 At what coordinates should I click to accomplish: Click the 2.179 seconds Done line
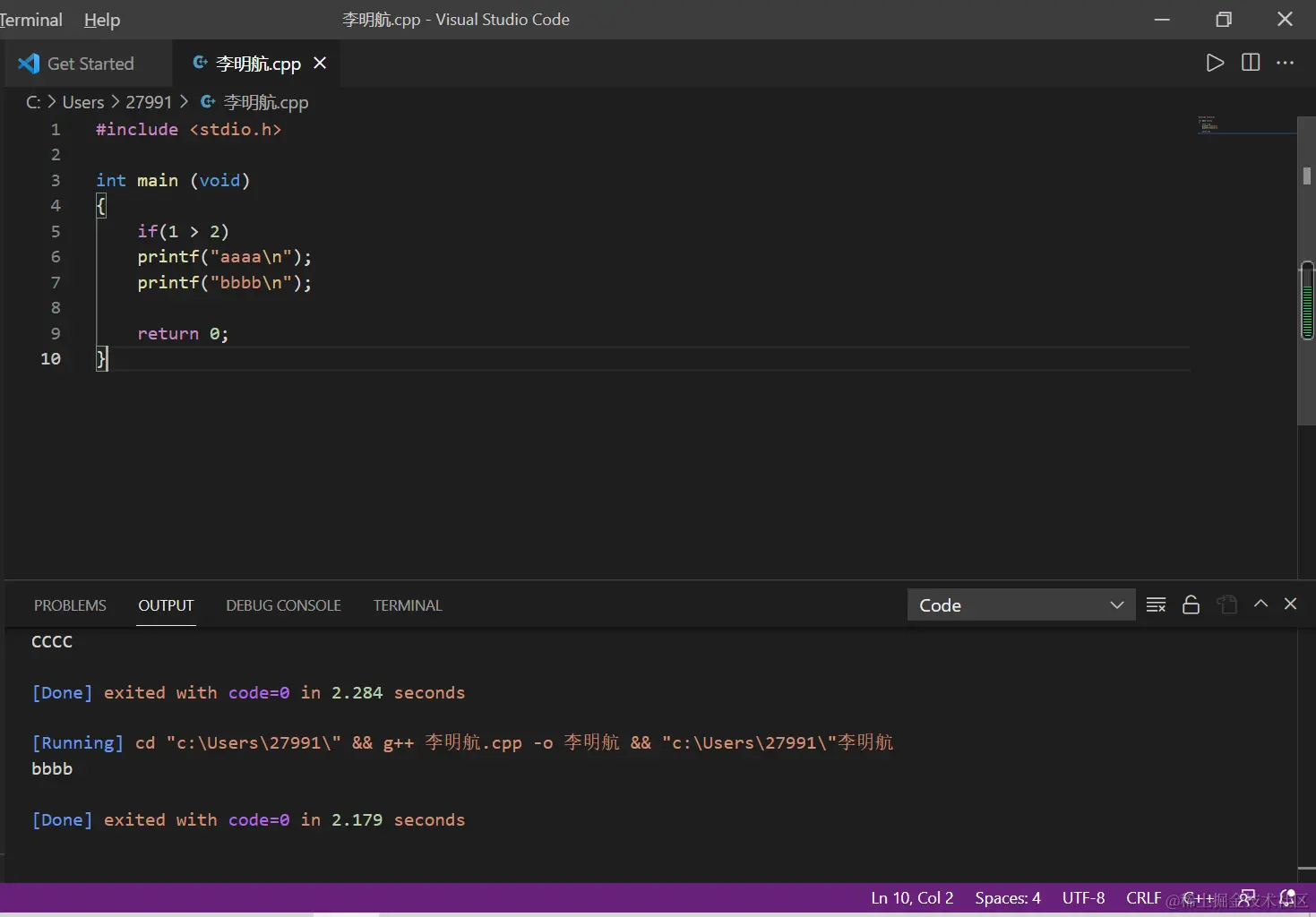tap(248, 819)
